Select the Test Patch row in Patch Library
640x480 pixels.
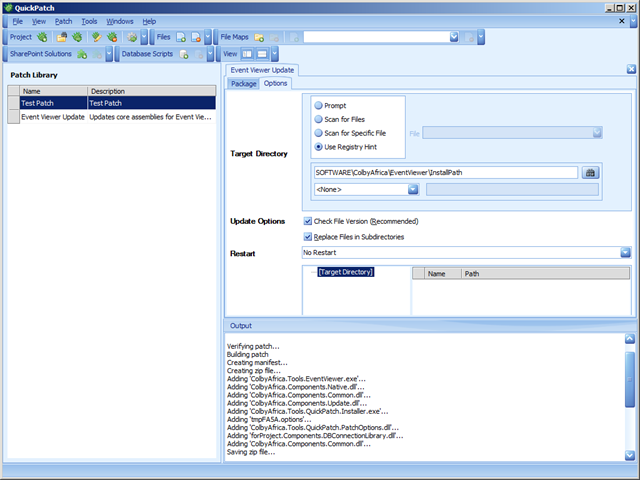111,103
